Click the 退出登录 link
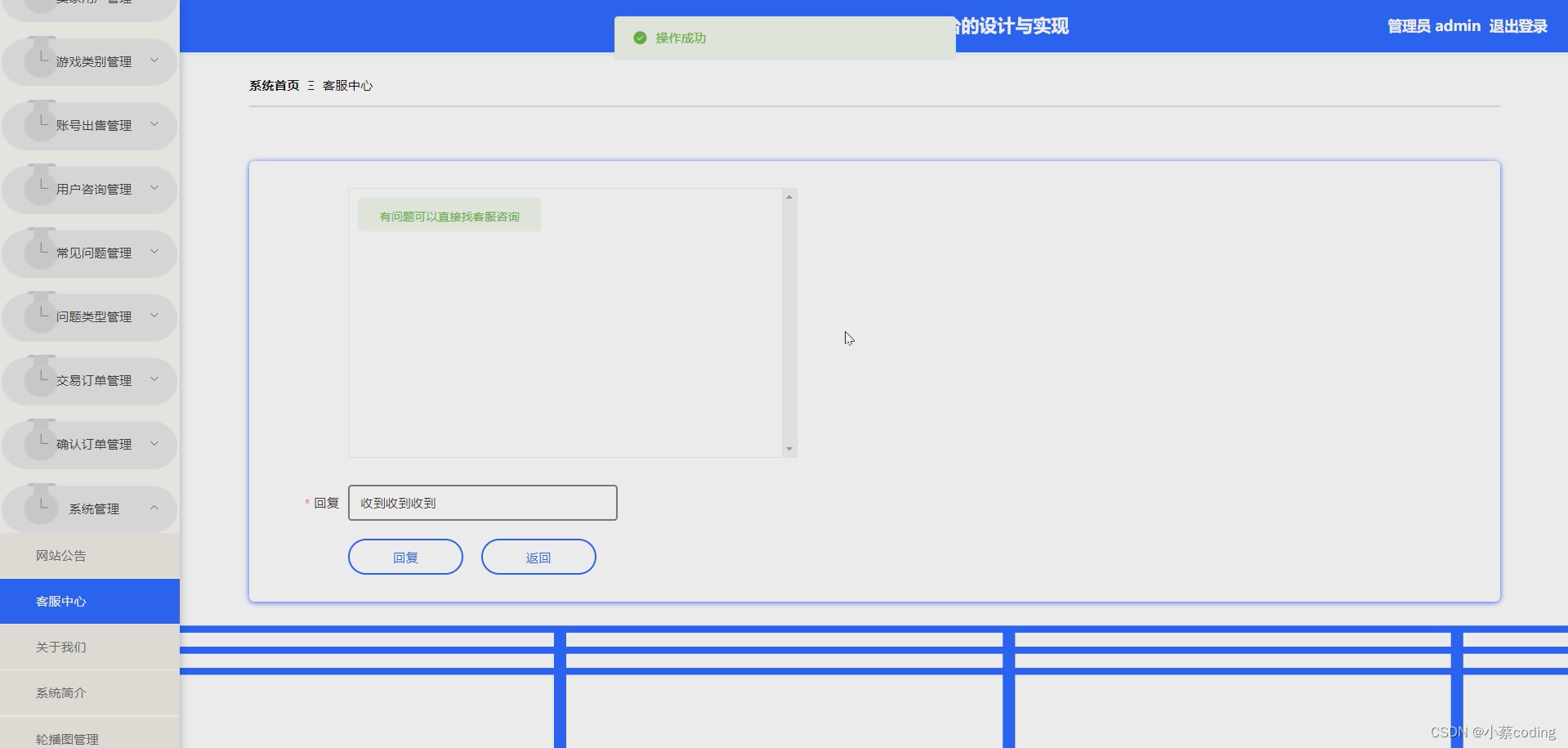 pos(1518,26)
